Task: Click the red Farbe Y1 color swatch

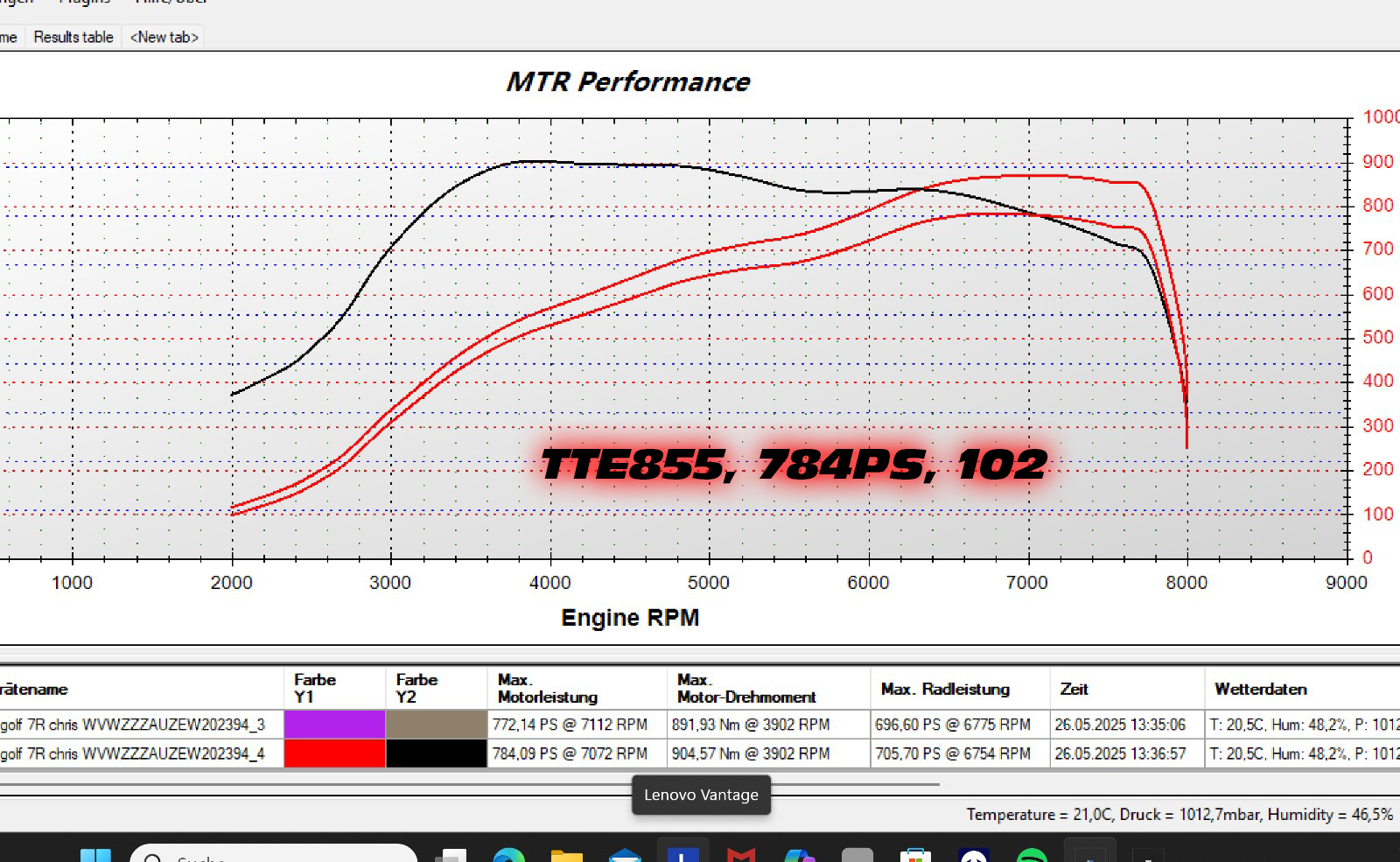Action: point(334,753)
